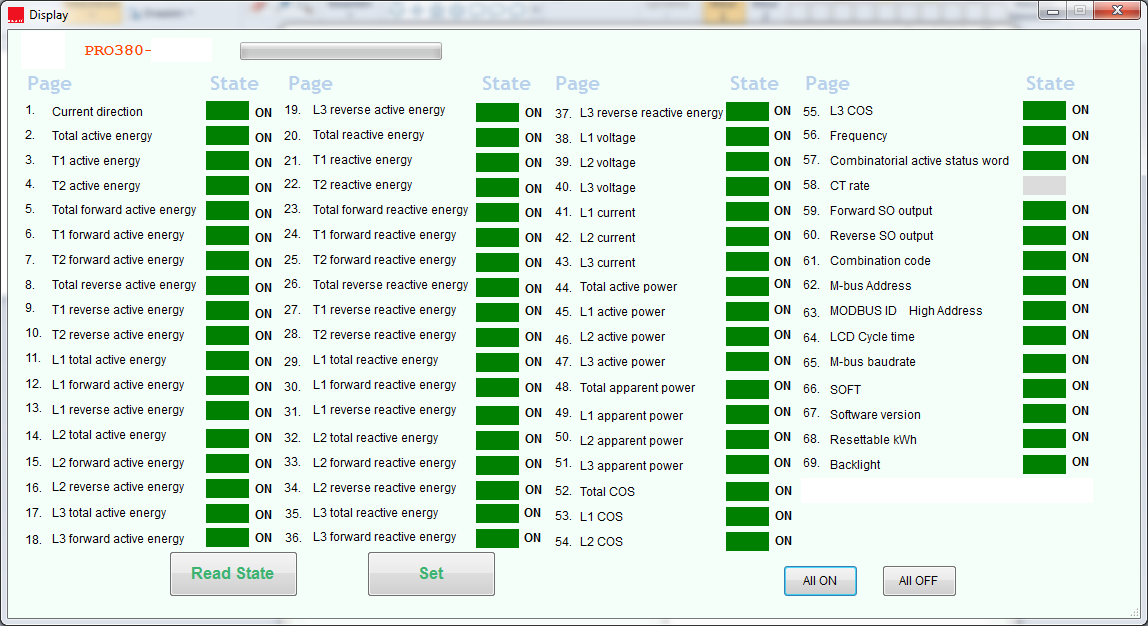
Task: Select the 'Reverse SO output' label
Action: pyautogui.click(x=882, y=236)
